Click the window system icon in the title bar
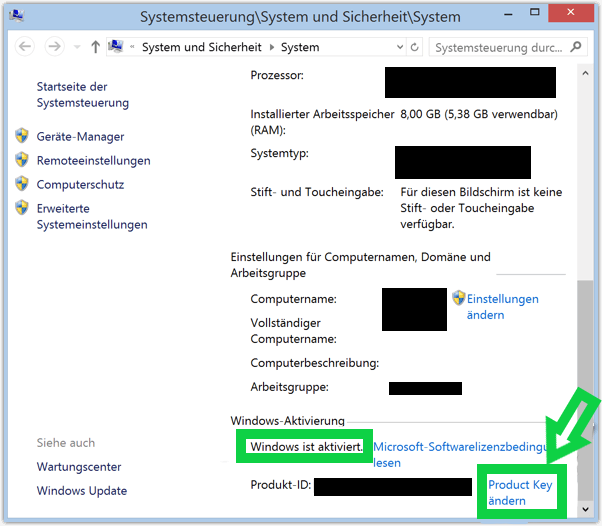The height and width of the screenshot is (526, 602). (17, 16)
